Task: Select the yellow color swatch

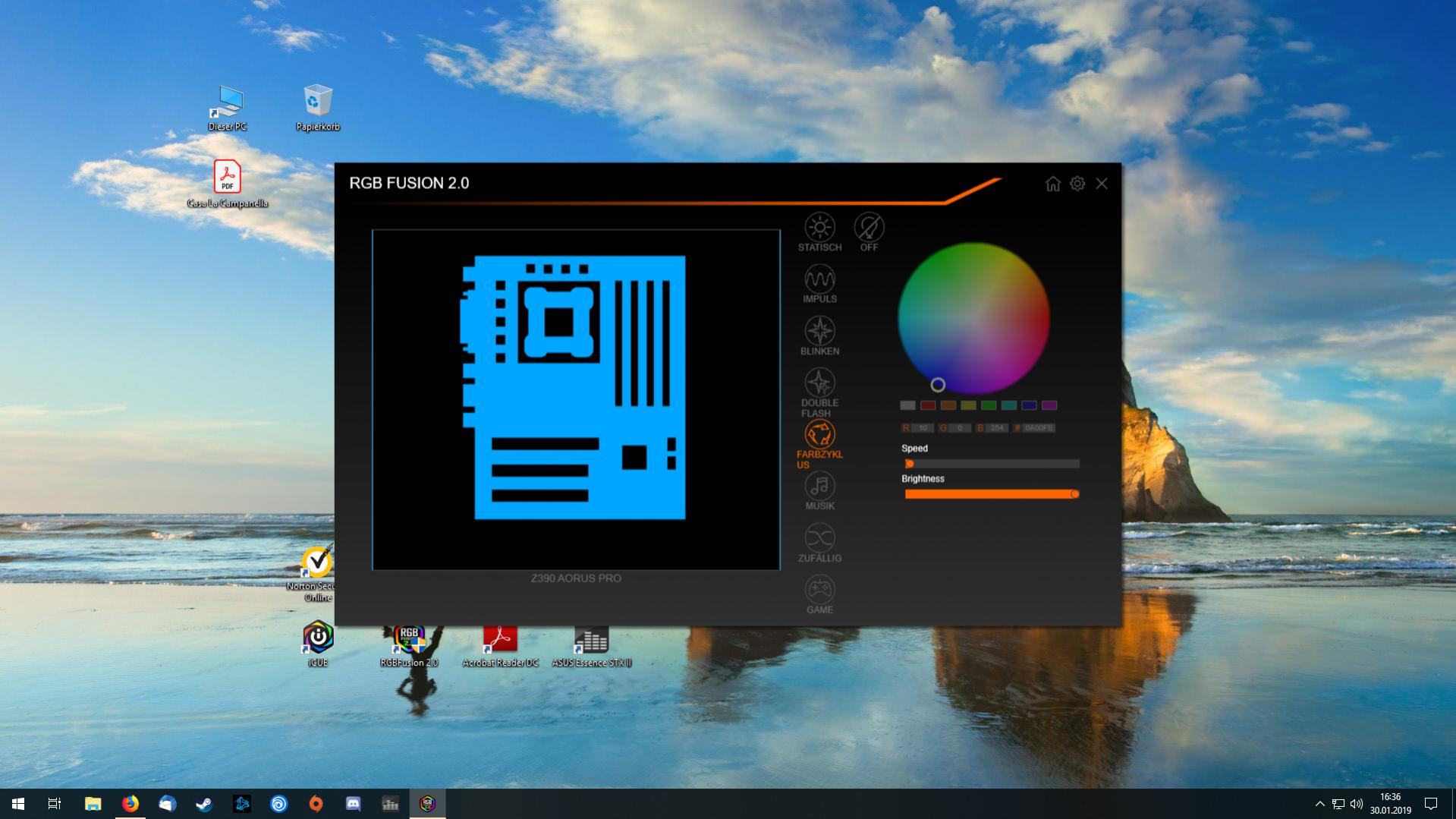Action: (x=968, y=405)
